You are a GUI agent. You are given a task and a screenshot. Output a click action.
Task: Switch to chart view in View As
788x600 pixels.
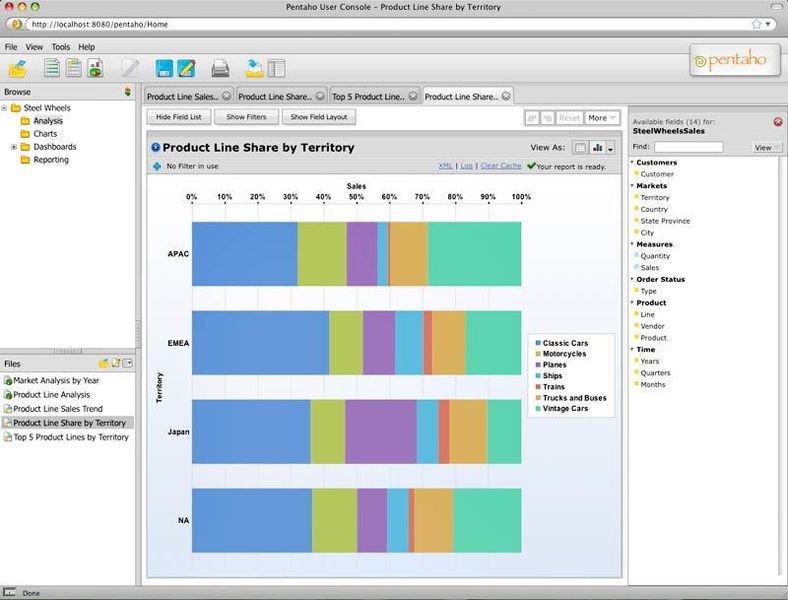click(598, 148)
